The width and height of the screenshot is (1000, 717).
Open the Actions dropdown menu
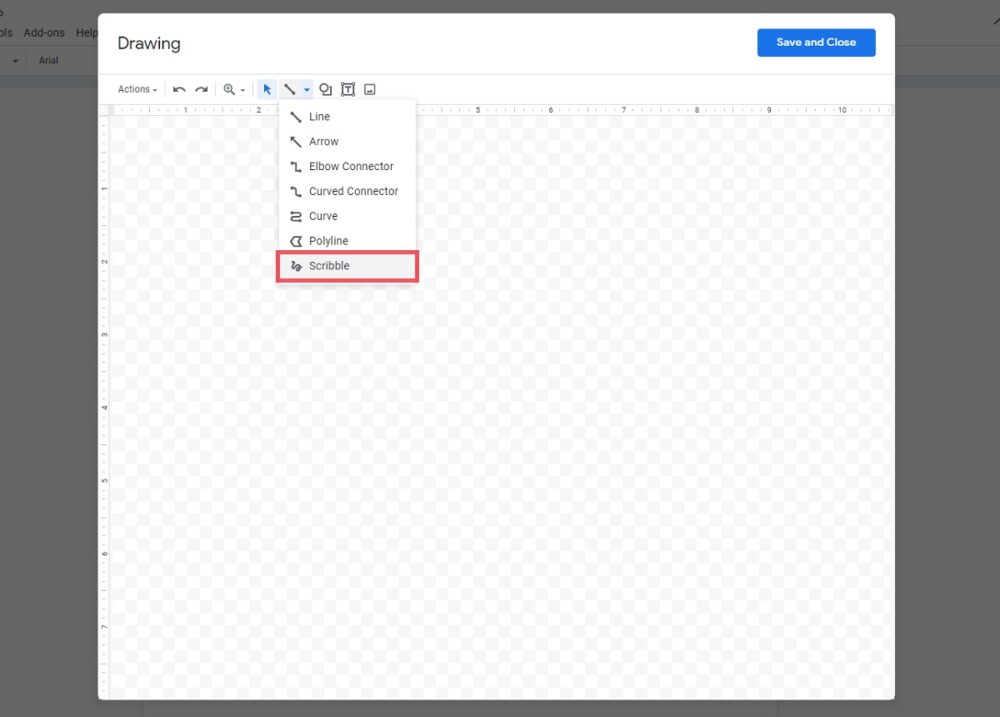pos(137,89)
